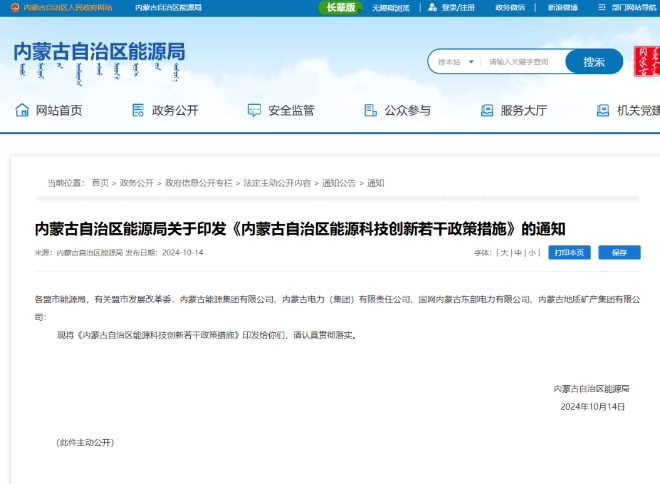Click the national emblem icon at top left
660x484 pixels.
coord(15,8)
